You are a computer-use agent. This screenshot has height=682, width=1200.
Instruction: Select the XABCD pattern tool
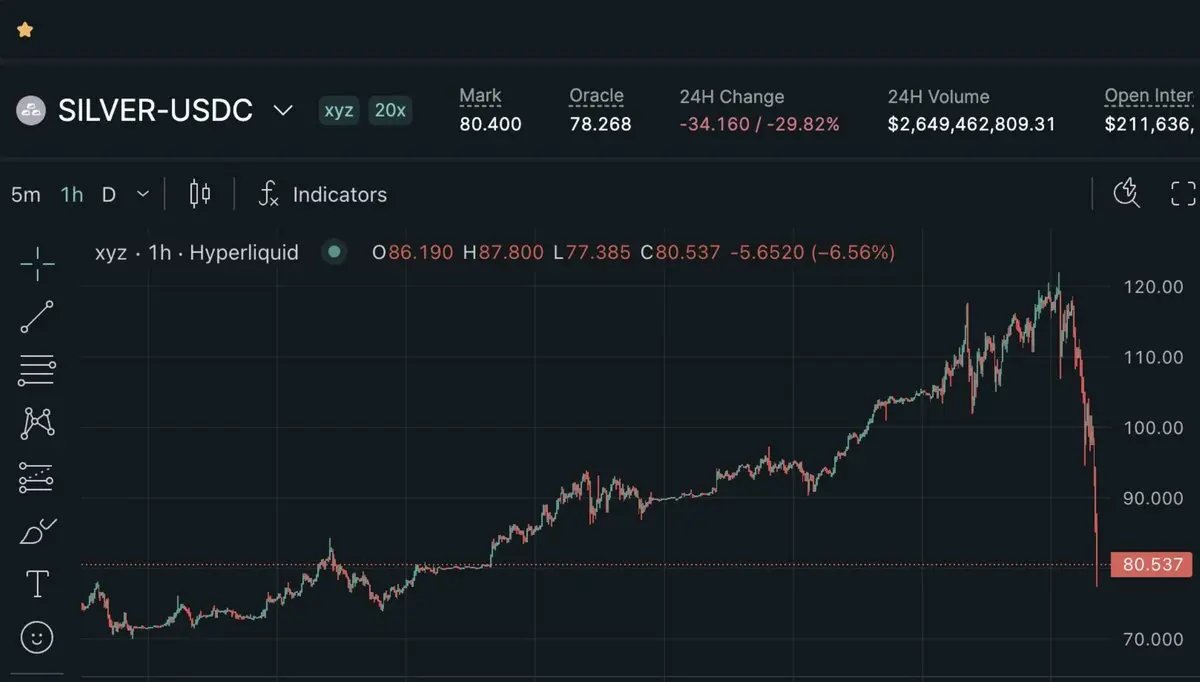37,423
